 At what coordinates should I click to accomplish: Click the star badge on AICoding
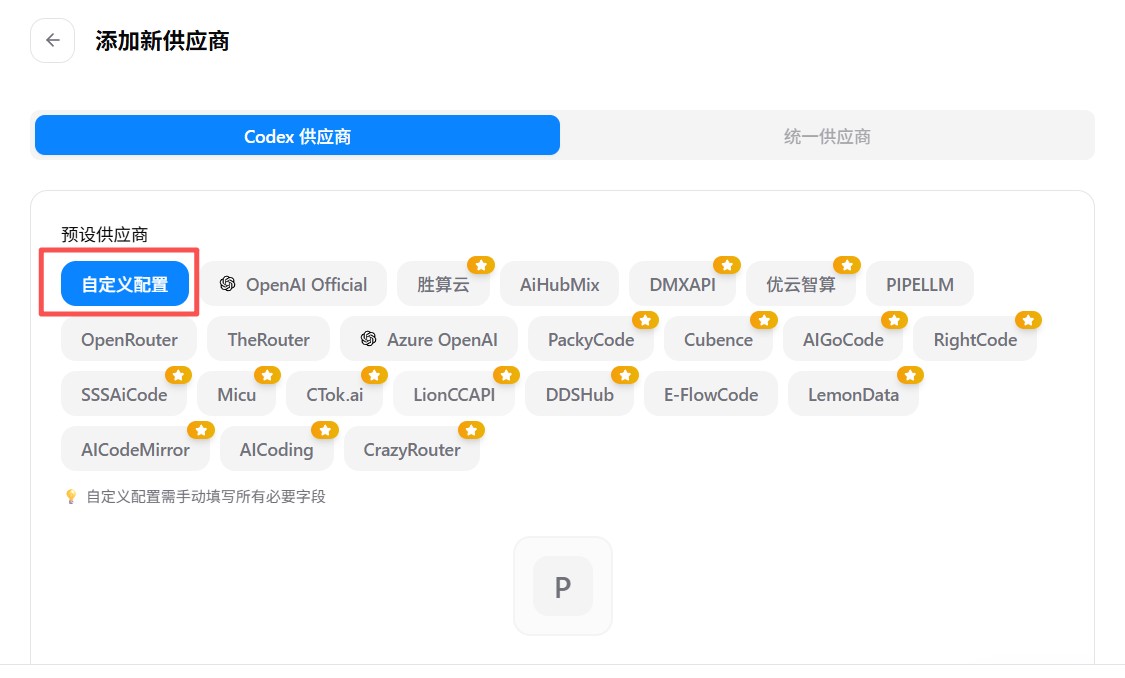coord(324,430)
